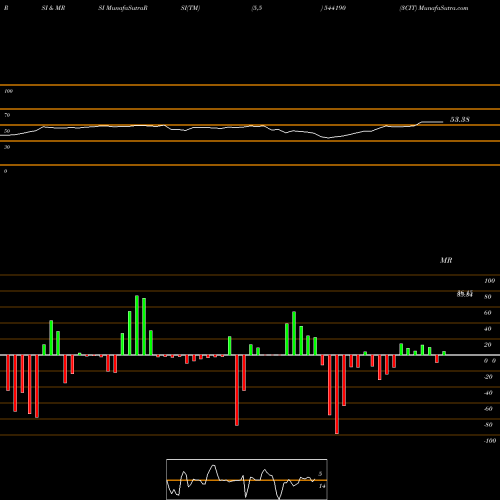Click the end of the white RSI line
This screenshot has width=500, height=500.
coord(443,122)
